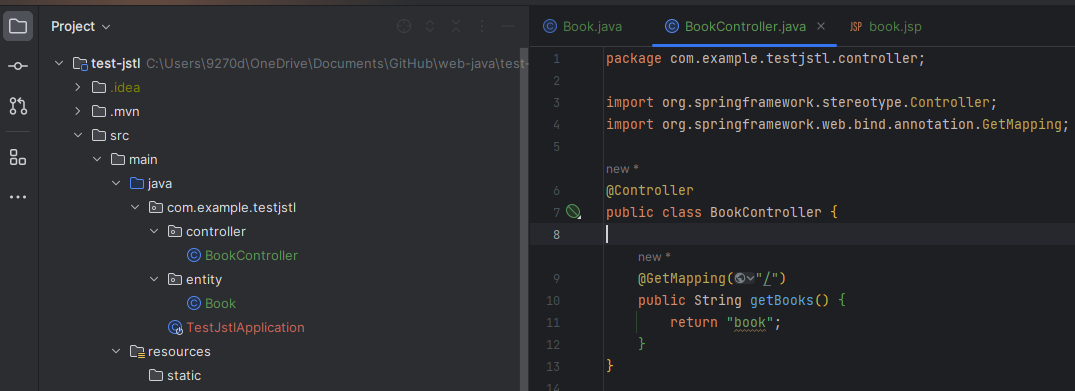Click the @Controller annotation
Viewport: 1075px width, 391px height.
click(650, 190)
